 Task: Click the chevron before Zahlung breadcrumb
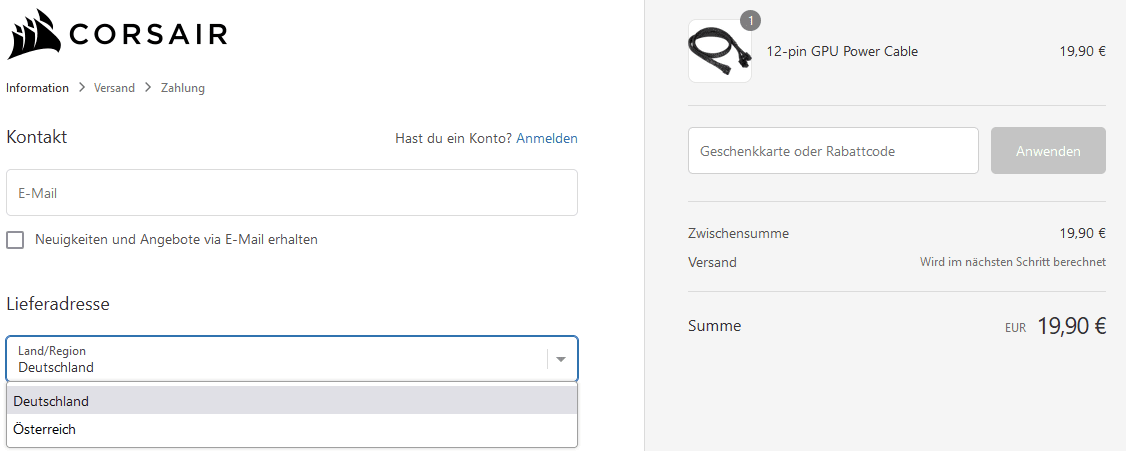[x=148, y=88]
